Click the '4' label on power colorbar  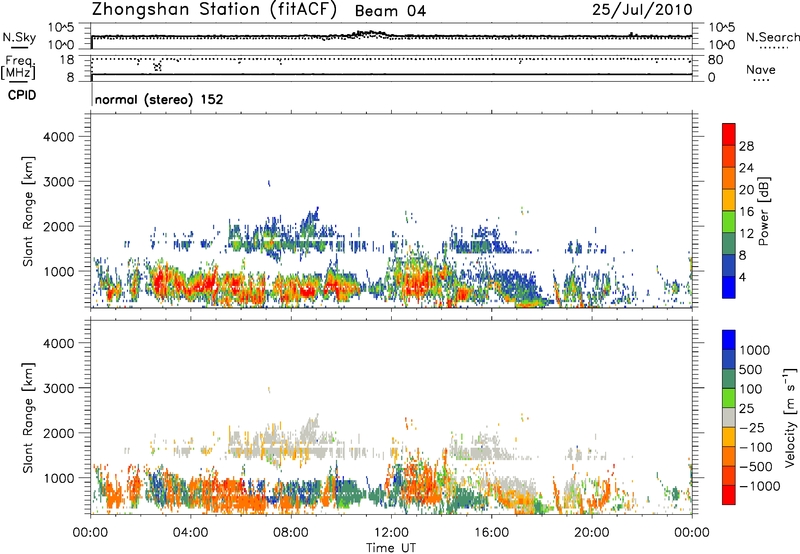tap(743, 277)
